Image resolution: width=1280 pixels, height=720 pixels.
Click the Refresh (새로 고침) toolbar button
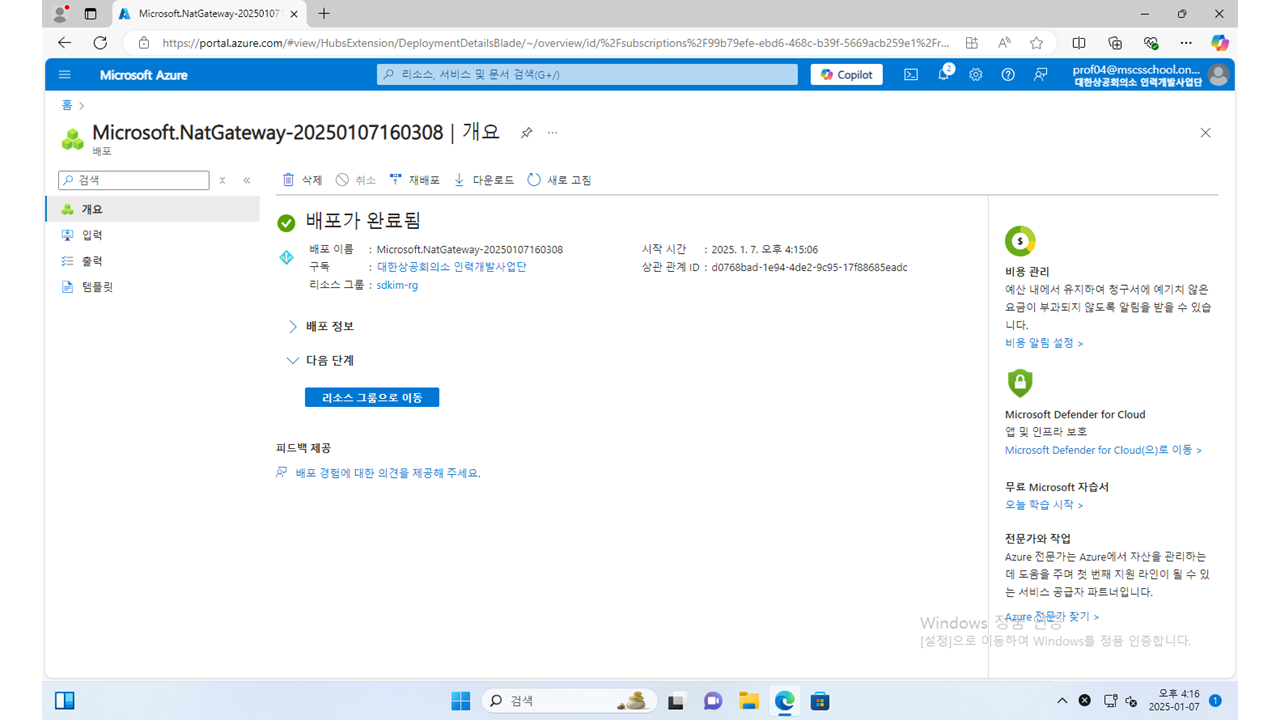pos(559,180)
